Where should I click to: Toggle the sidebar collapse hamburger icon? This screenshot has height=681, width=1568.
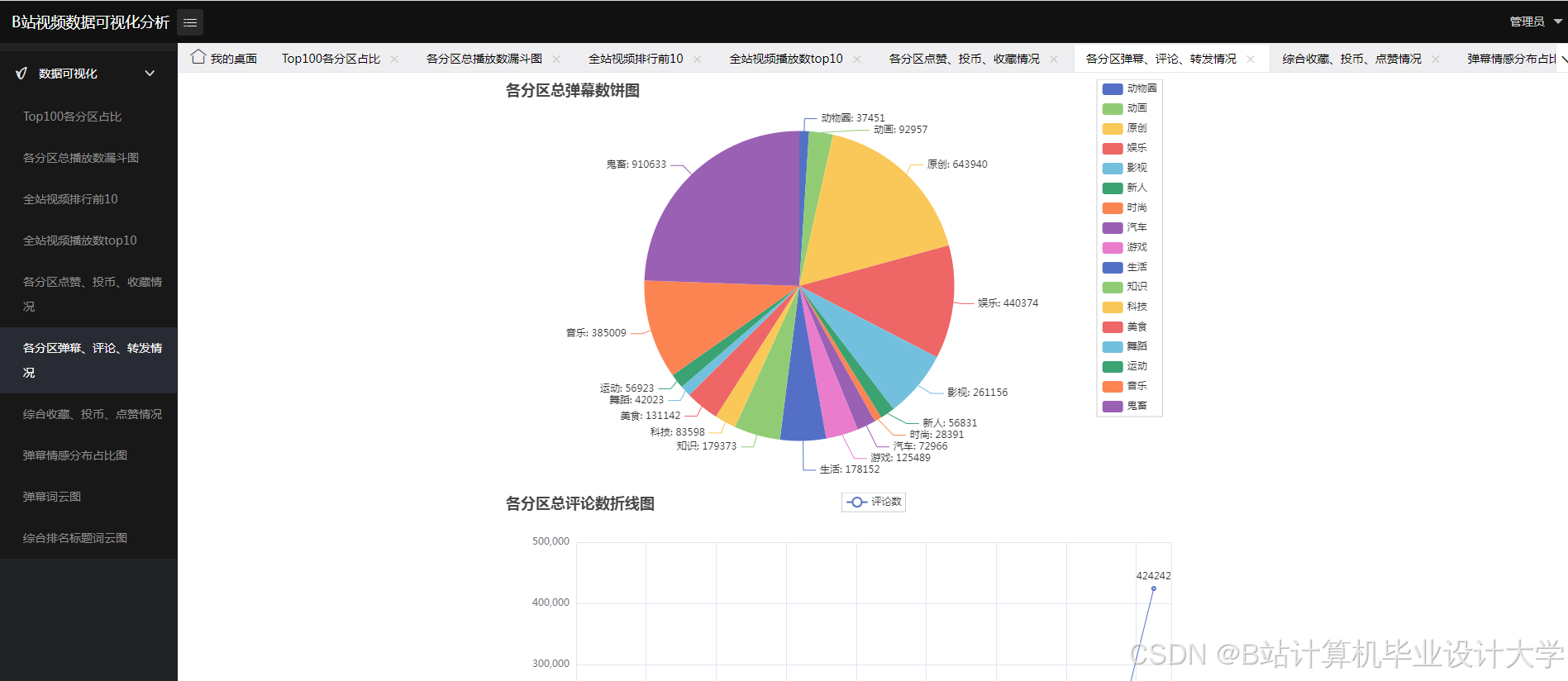190,22
